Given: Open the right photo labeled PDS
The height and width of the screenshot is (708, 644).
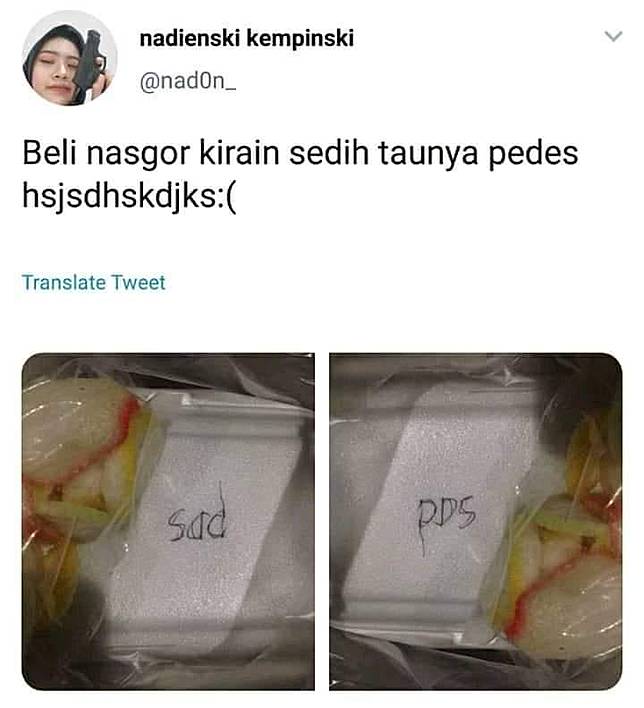Looking at the screenshot, I should click(x=476, y=522).
